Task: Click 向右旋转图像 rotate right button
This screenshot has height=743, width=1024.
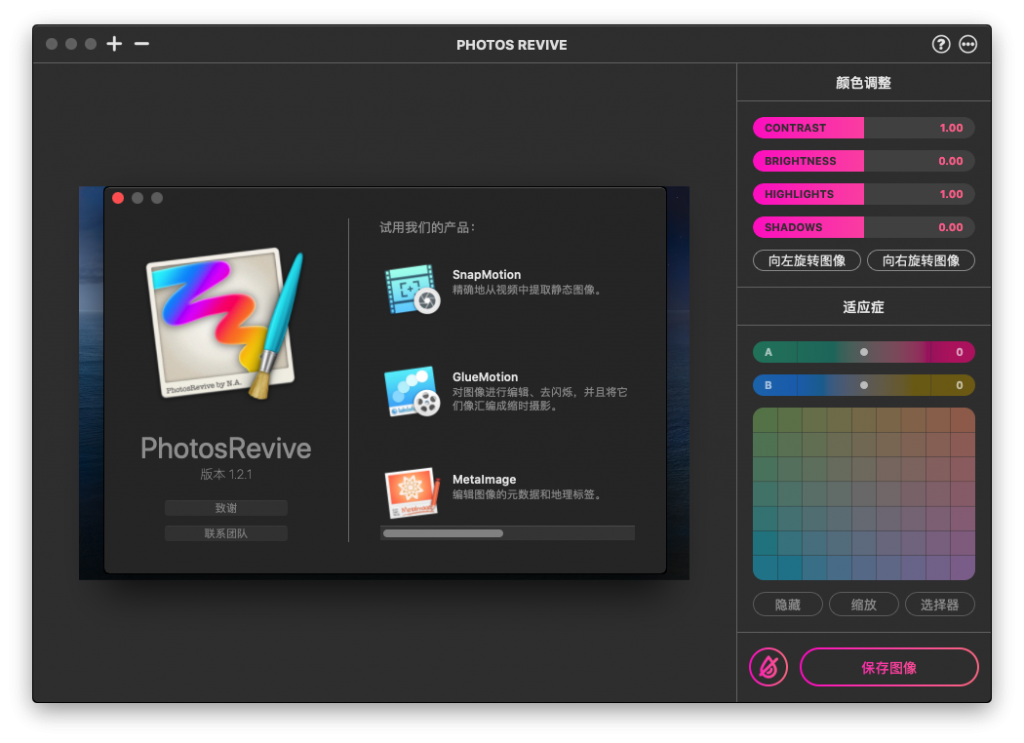Action: [921, 261]
